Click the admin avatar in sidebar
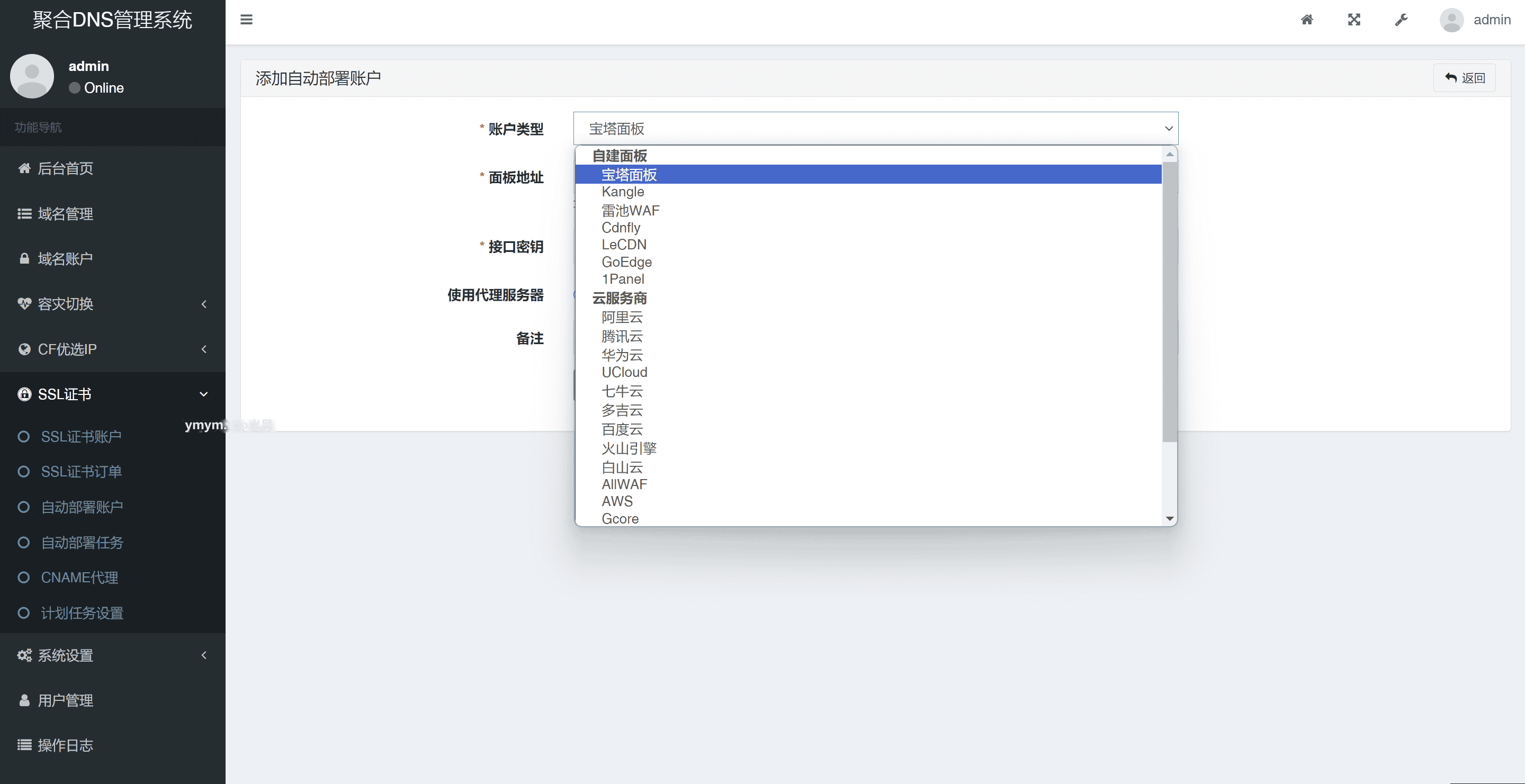 click(x=32, y=76)
